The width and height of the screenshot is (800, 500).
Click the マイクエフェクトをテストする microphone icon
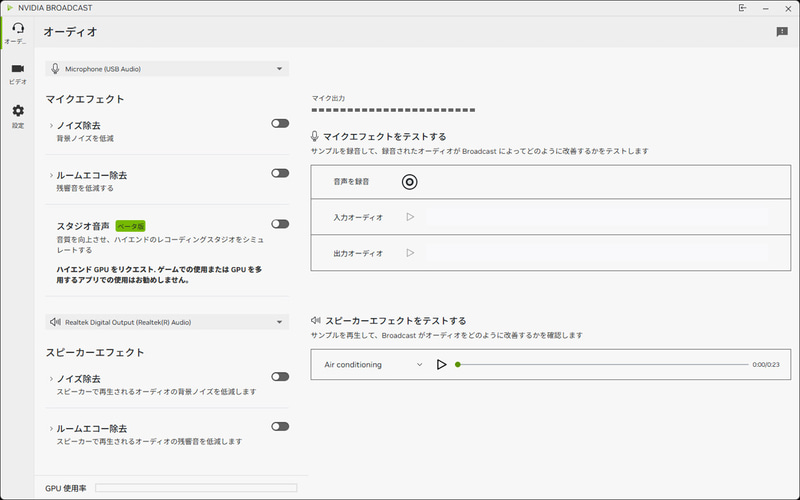[315, 136]
